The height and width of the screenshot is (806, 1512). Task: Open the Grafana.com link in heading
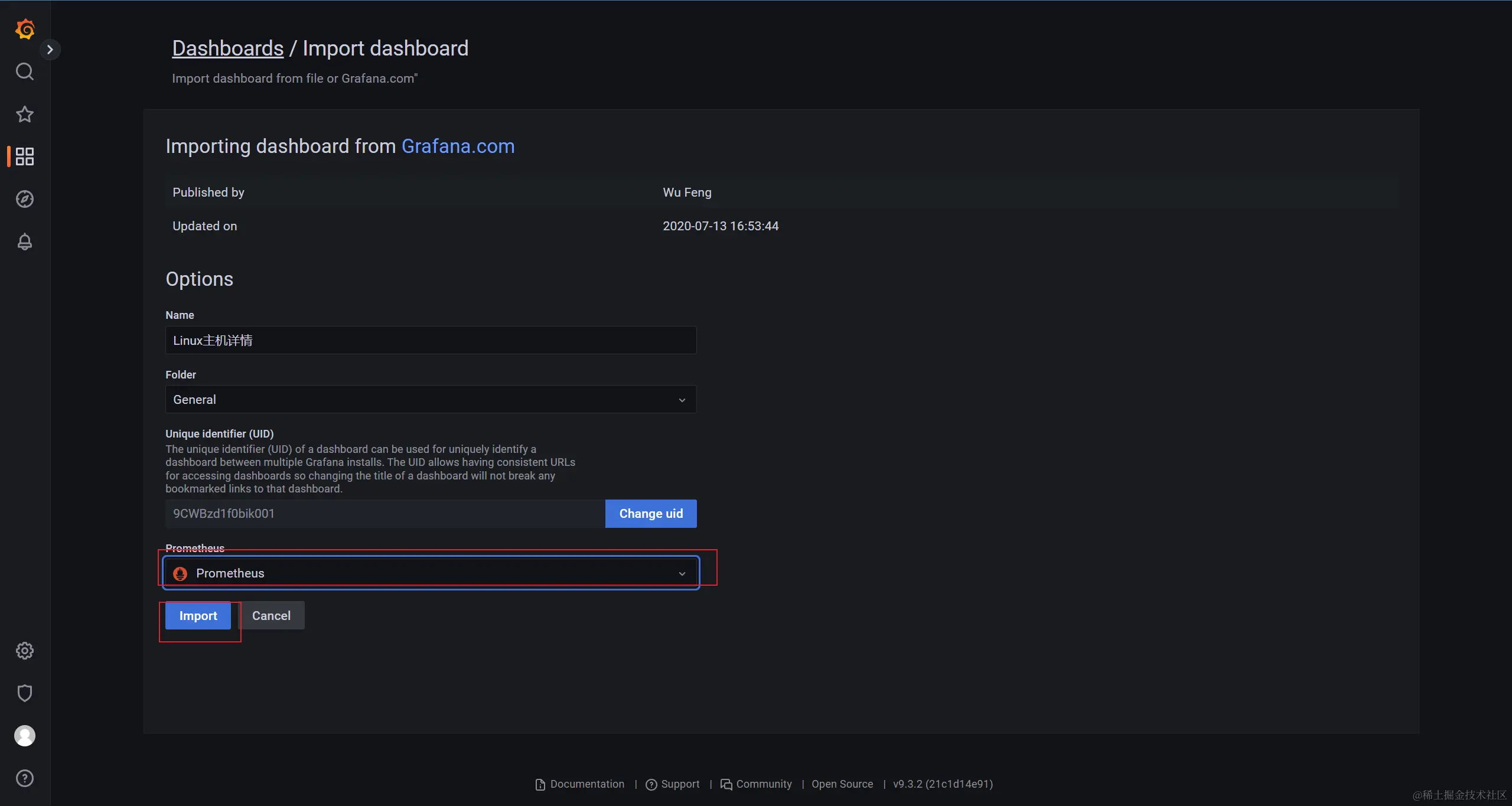point(458,146)
